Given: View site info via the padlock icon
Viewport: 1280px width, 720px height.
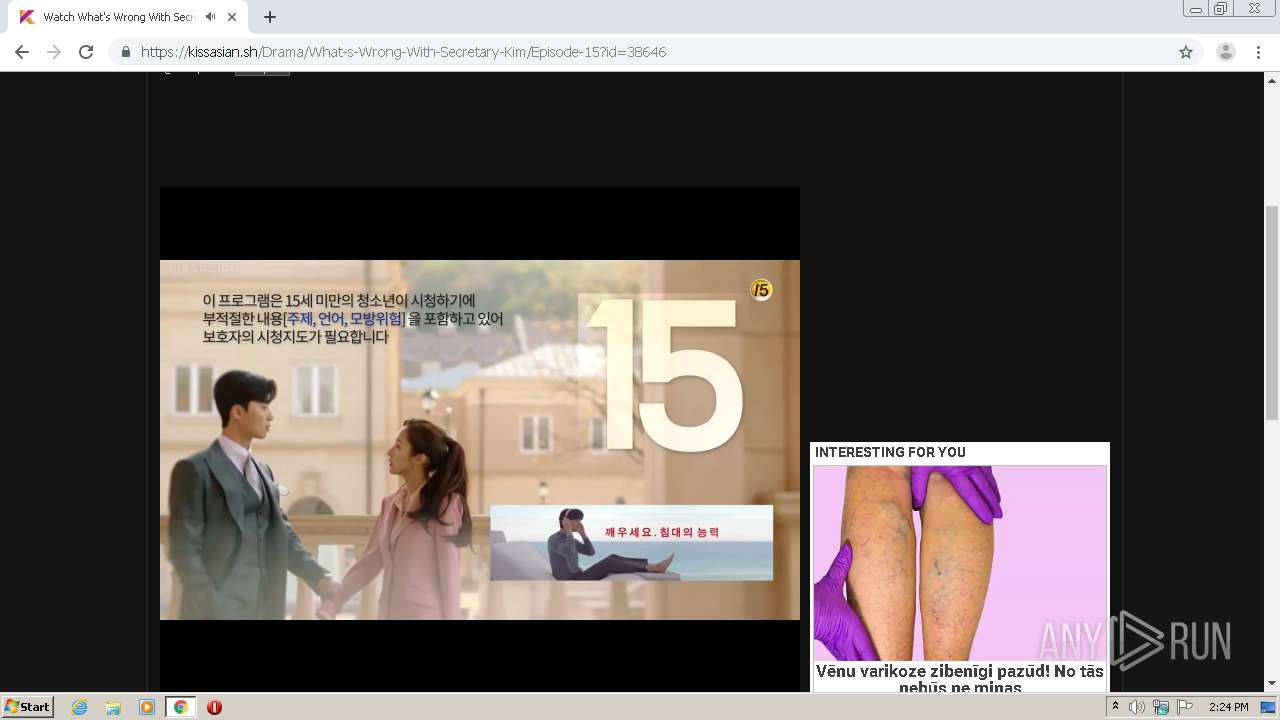Looking at the screenshot, I should [x=126, y=52].
